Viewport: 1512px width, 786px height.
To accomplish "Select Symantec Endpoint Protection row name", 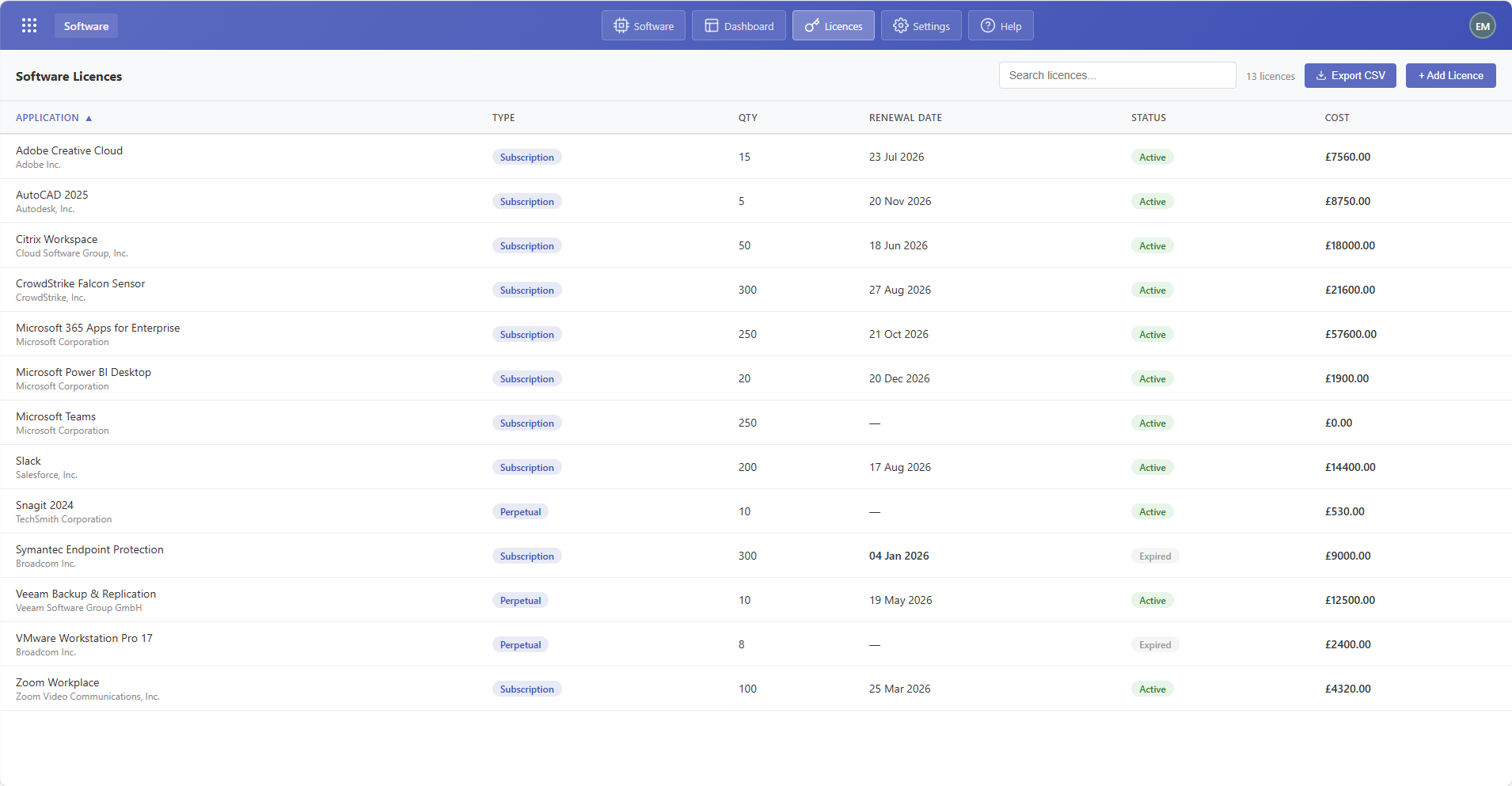I will point(89,549).
